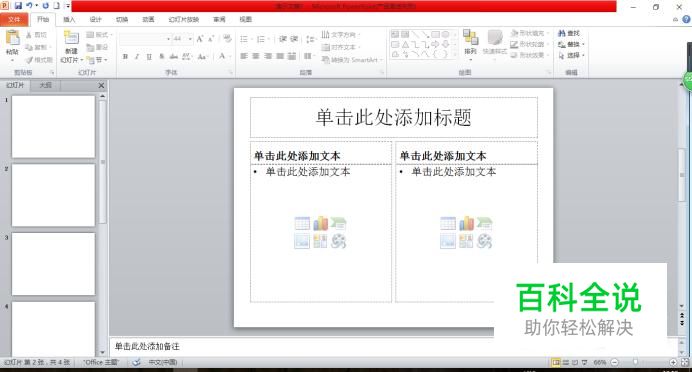Clear all text formatting

click(227, 39)
